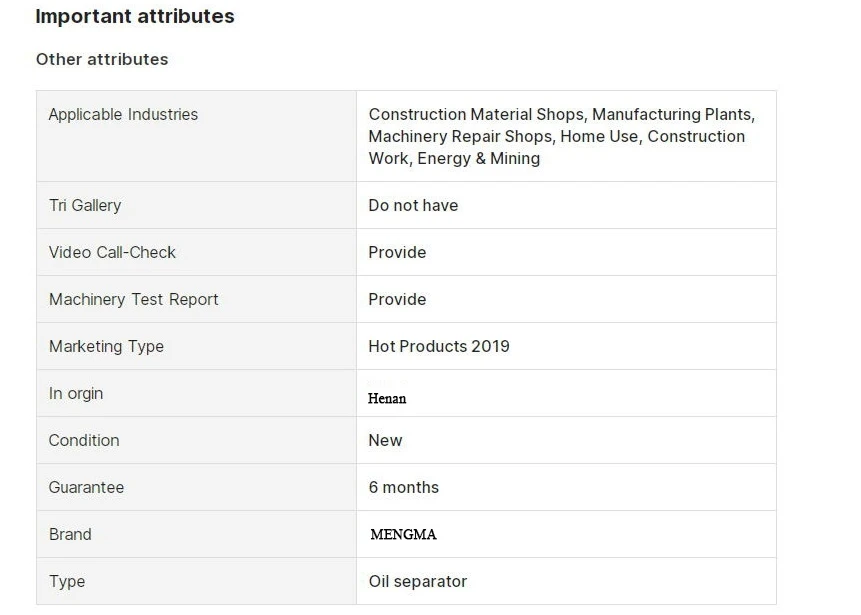Click the "Other attributes" subheading
The height and width of the screenshot is (615, 861).
[102, 59]
